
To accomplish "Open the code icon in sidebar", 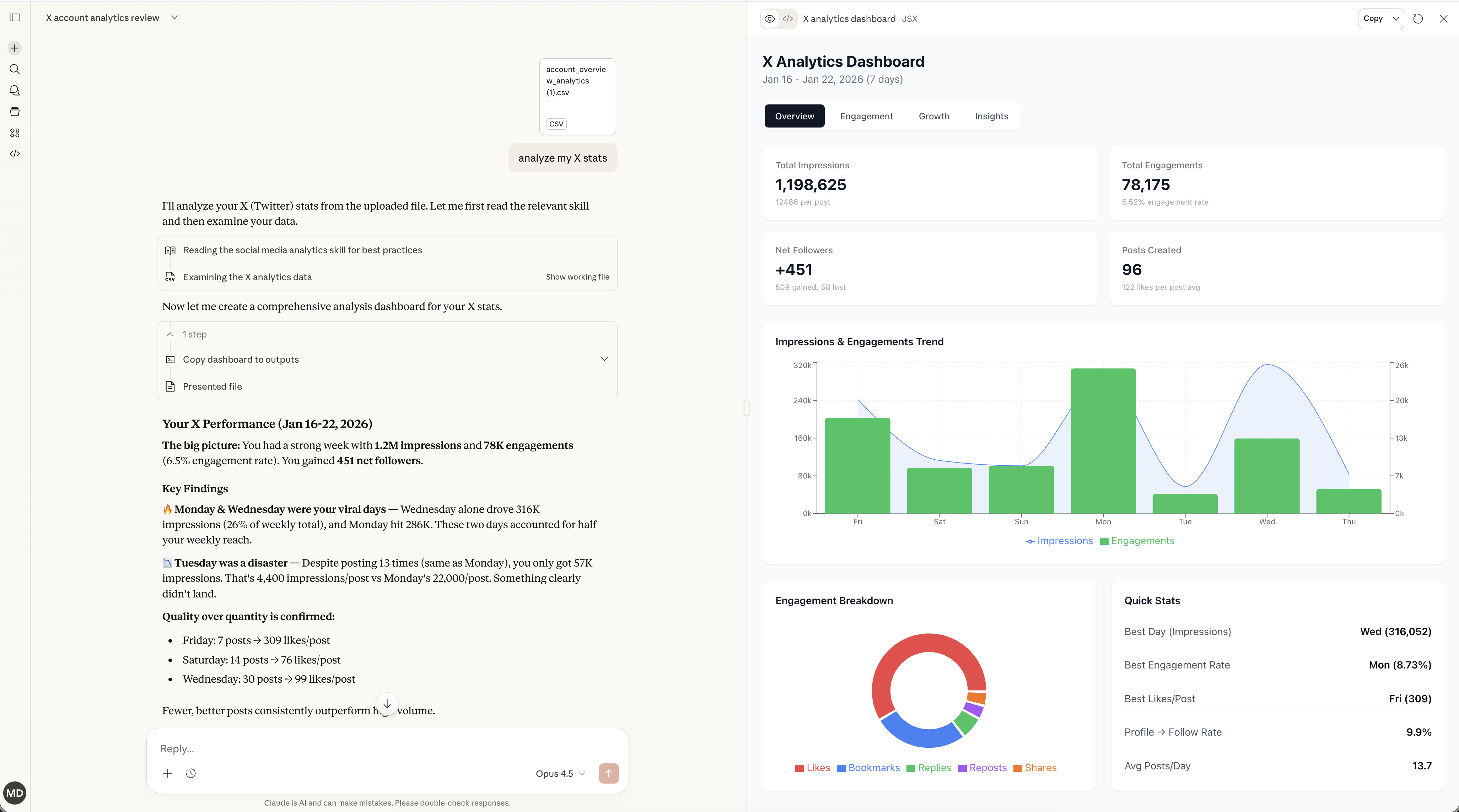I will click(15, 154).
